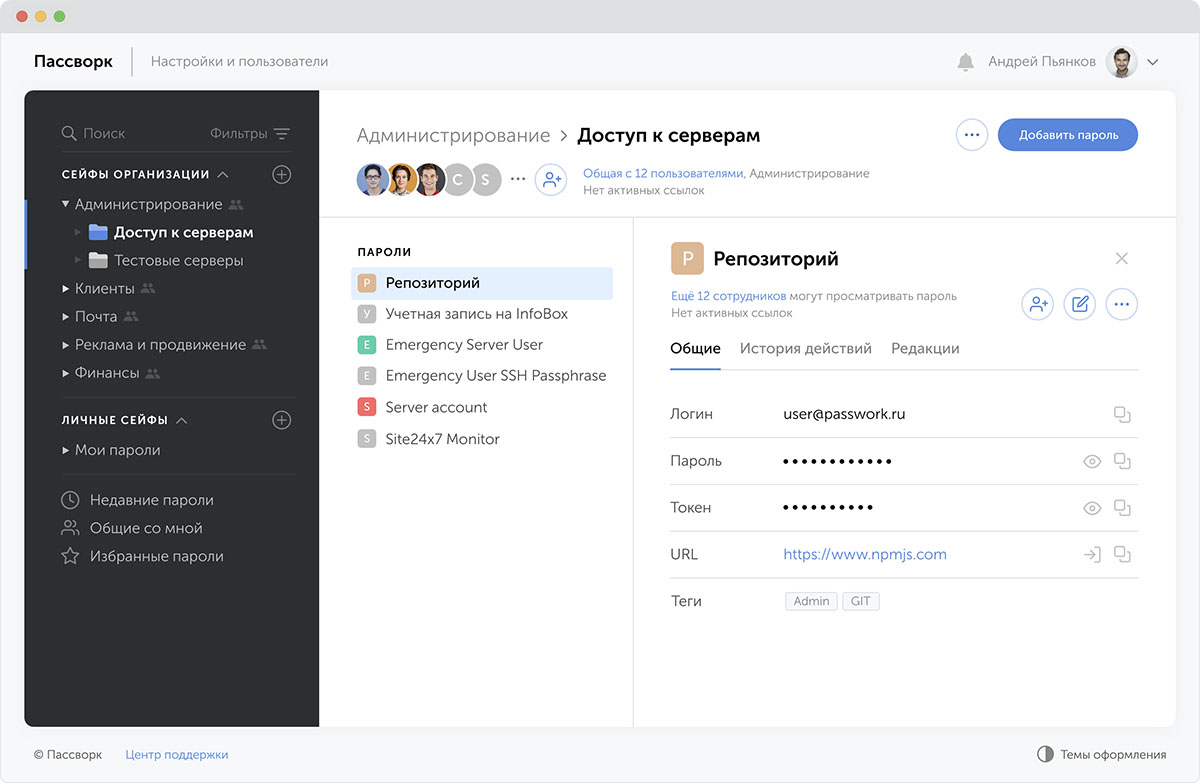Click add user icon next to avatars
The width and height of the screenshot is (1200, 783).
click(550, 179)
